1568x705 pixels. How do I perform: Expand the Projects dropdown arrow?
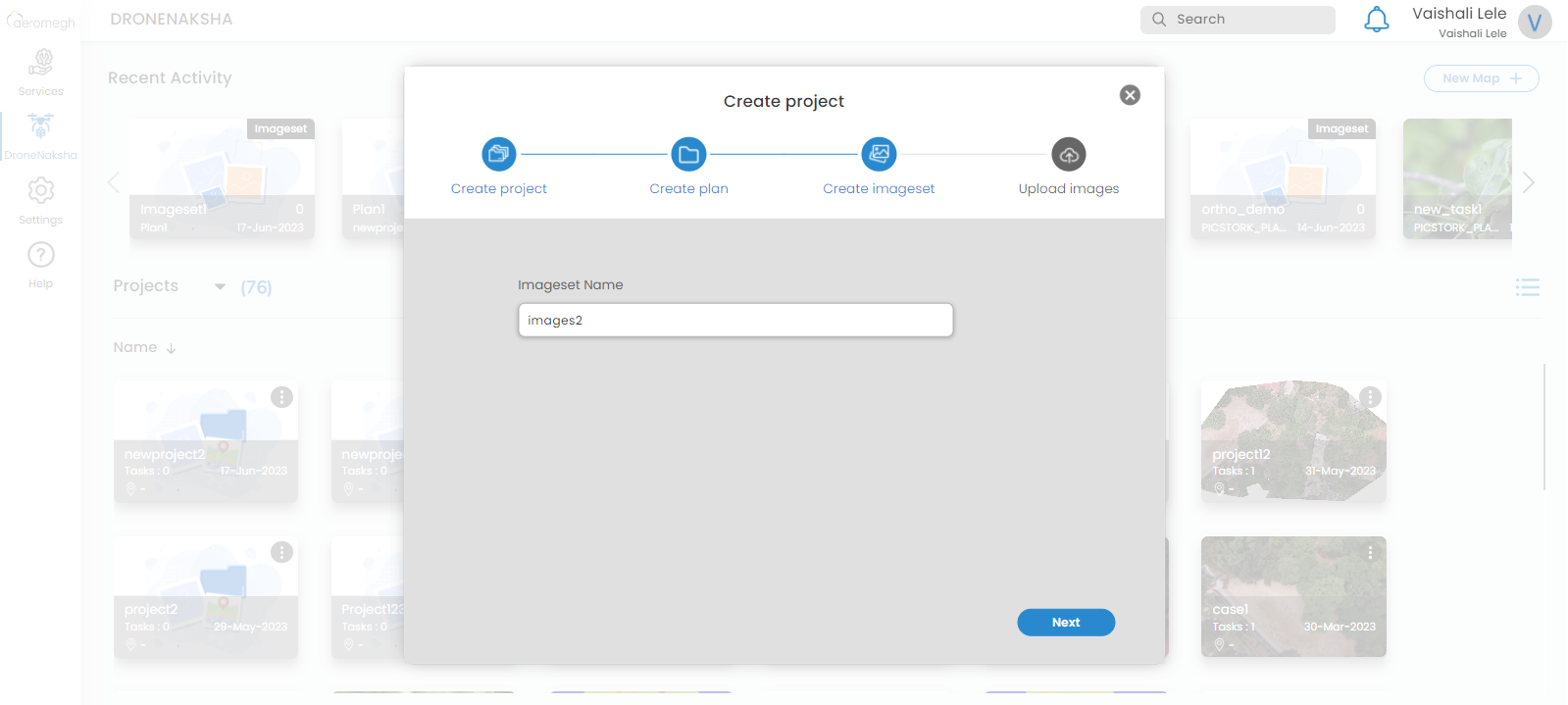220,287
